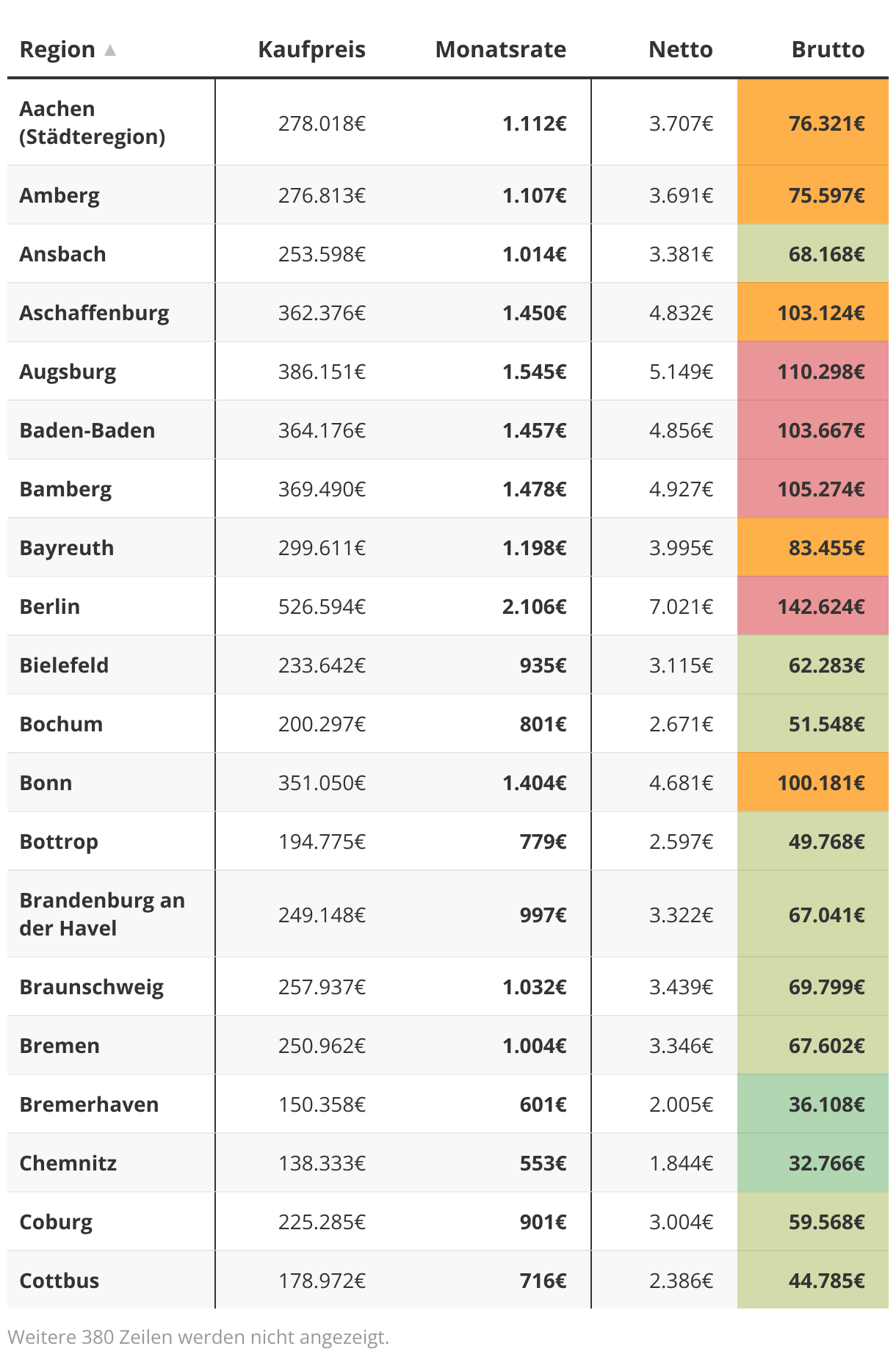896x1357 pixels.
Task: Click Coburg Monatsrate value 901€
Action: coord(543,1222)
